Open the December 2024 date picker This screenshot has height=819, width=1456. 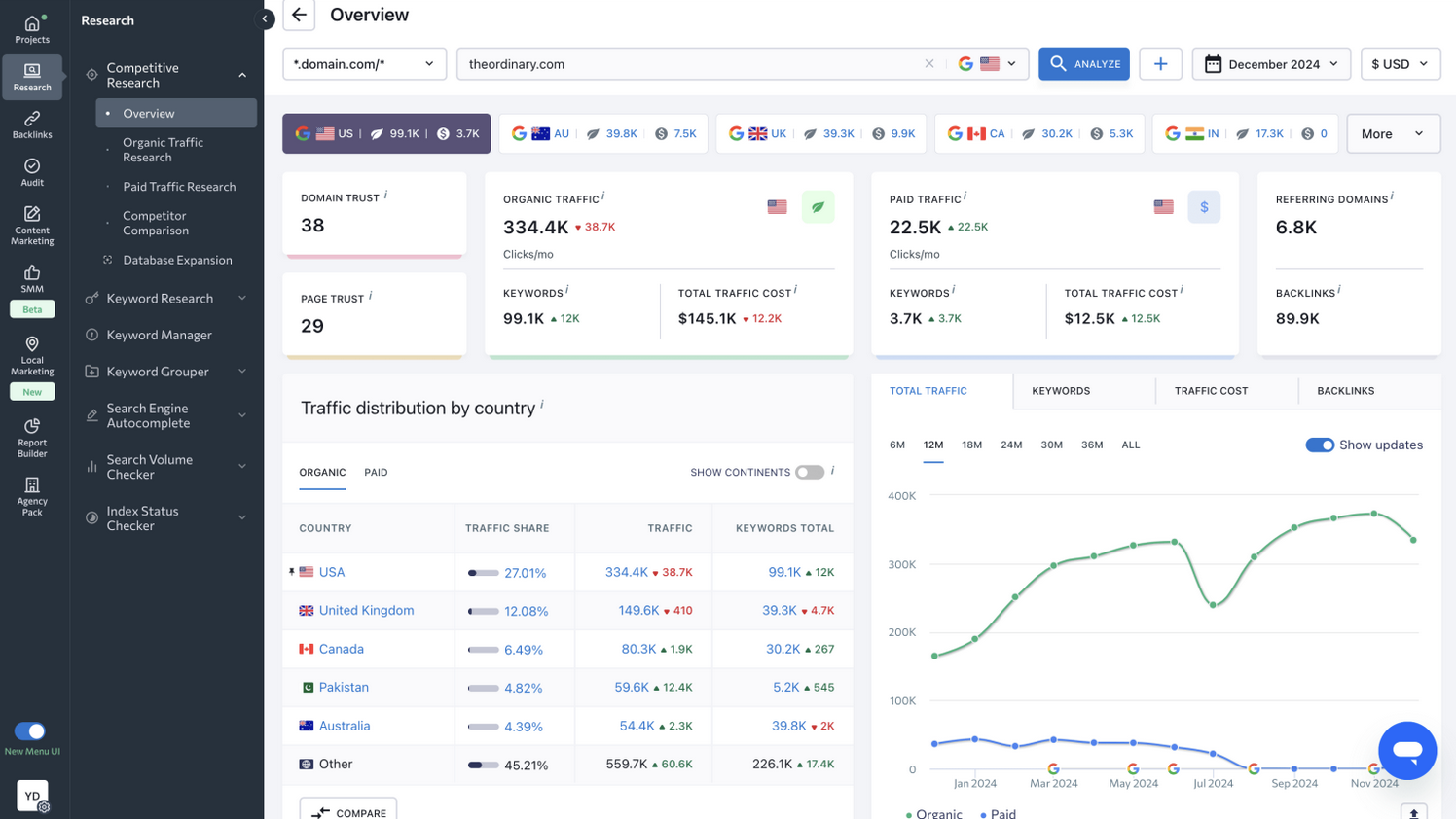(1271, 64)
